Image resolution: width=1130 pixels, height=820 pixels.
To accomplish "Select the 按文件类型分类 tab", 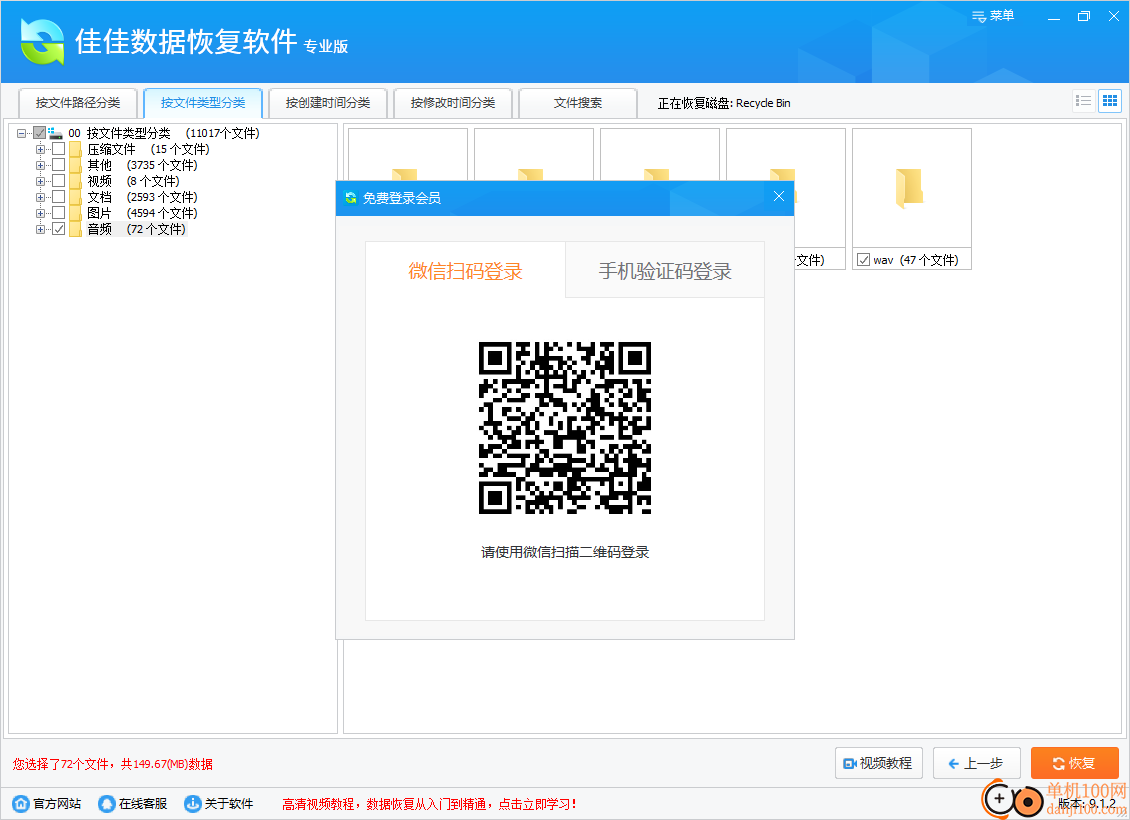I will (203, 103).
